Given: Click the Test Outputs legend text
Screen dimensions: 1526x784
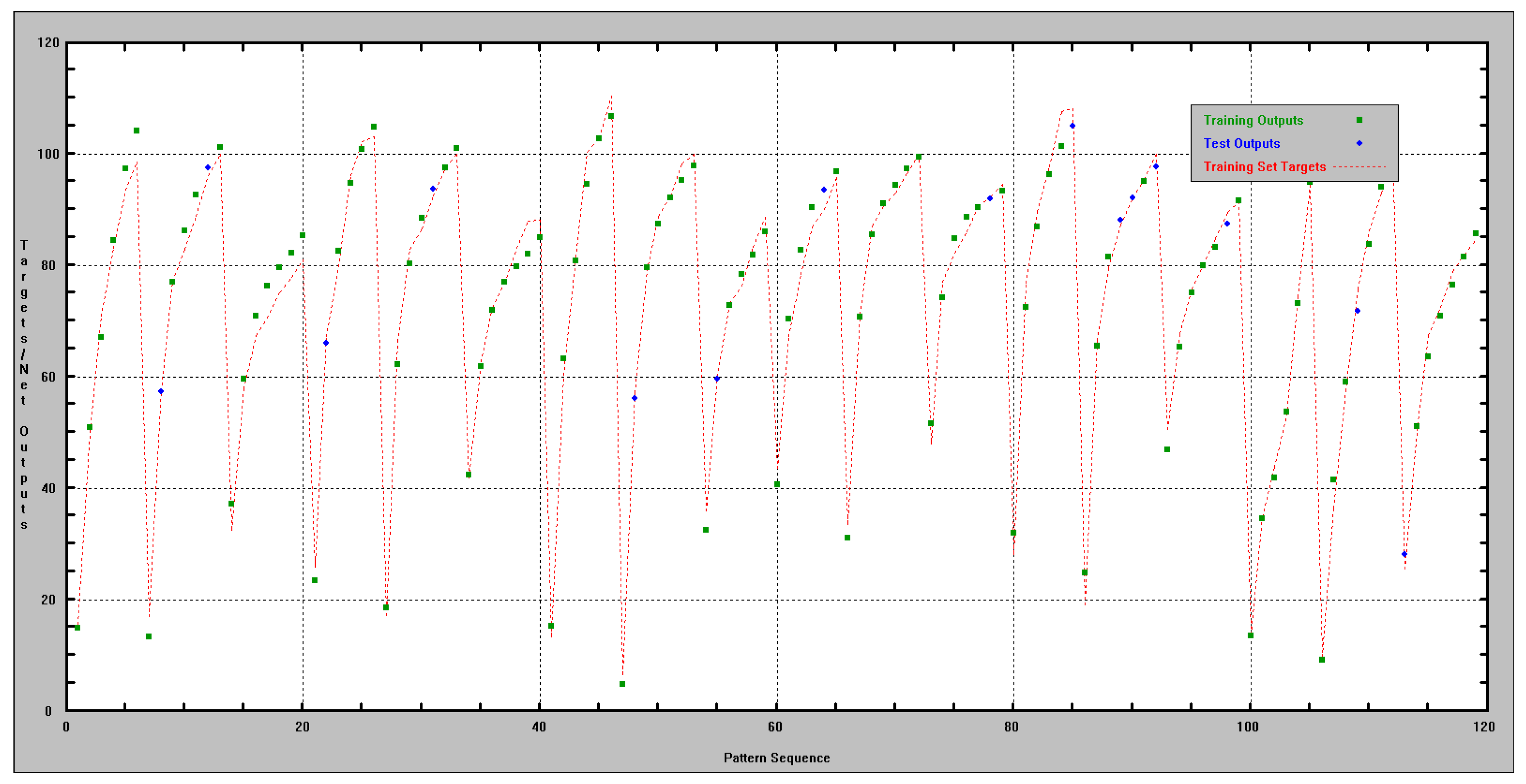Looking at the screenshot, I should pos(1242,144).
